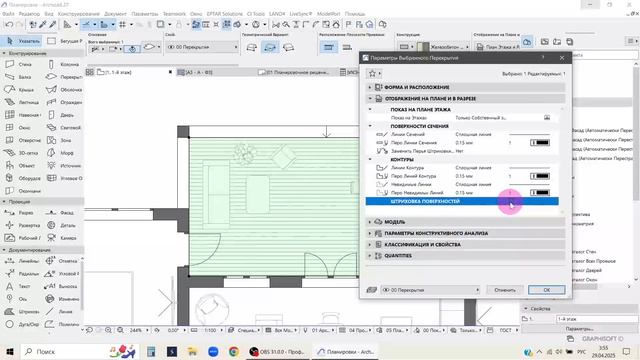640x360 pixels.
Task: Select the Крыша (roof) tool
Action: (x=19, y=89)
